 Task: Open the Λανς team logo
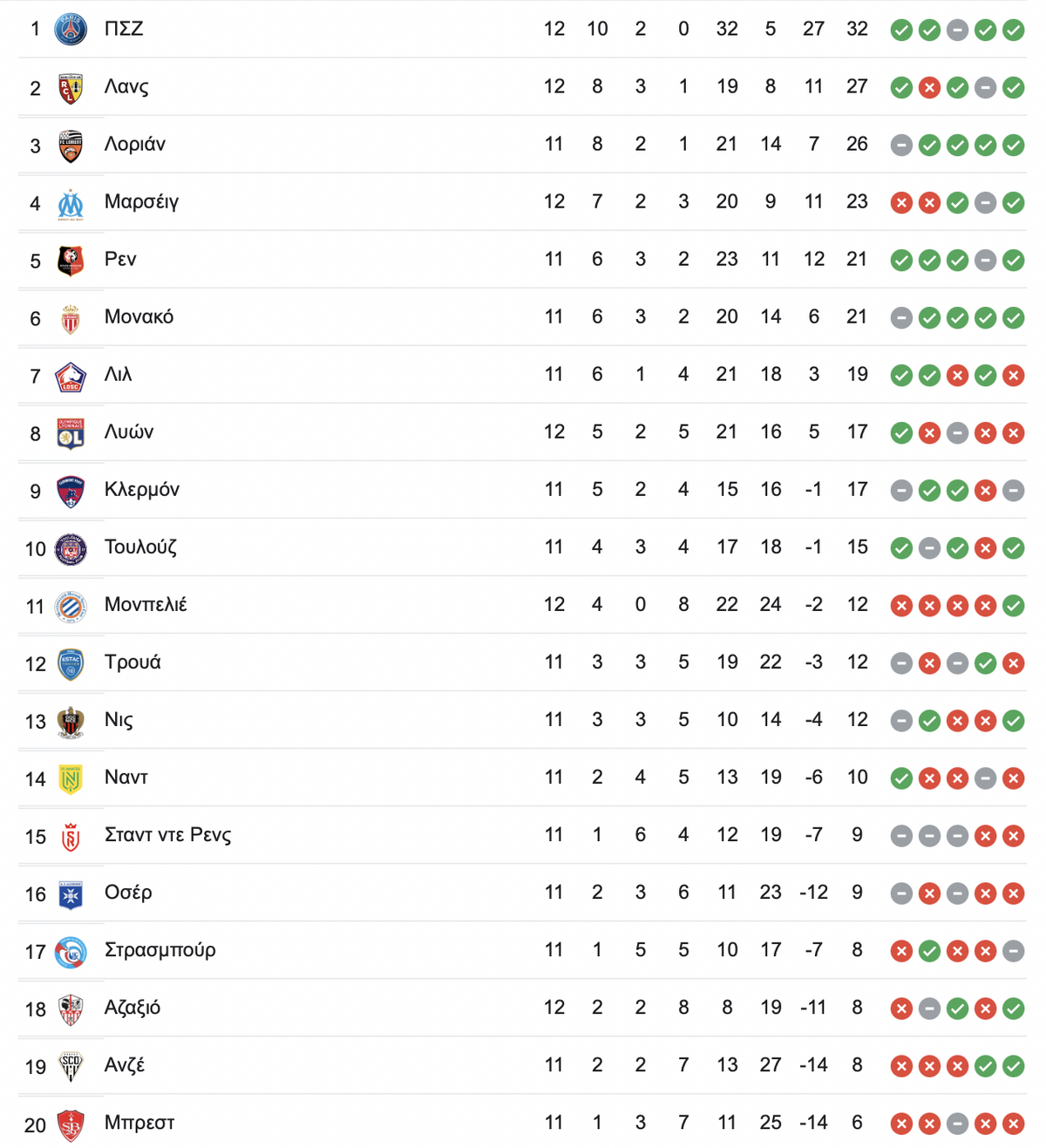[71, 87]
